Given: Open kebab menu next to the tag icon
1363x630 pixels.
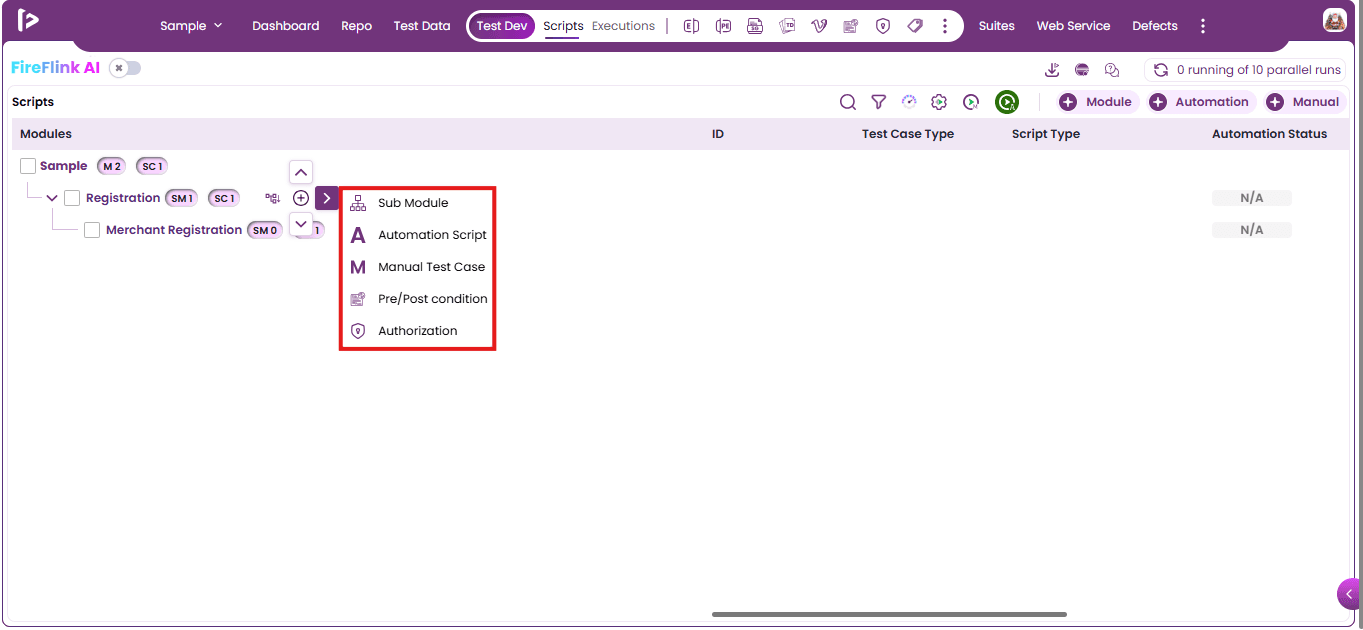Looking at the screenshot, I should coord(945,26).
